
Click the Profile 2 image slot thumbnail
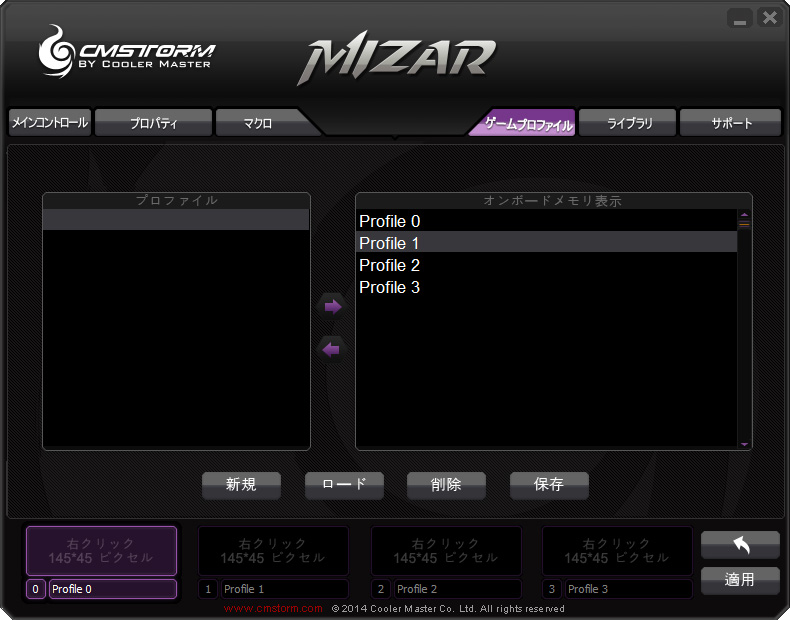coord(446,550)
